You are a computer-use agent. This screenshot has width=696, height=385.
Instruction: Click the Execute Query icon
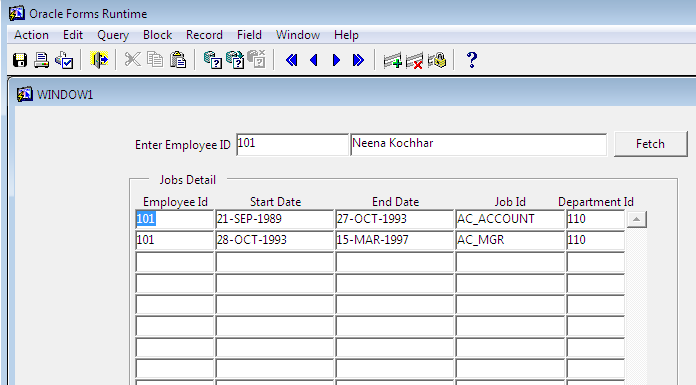pyautogui.click(x=235, y=60)
